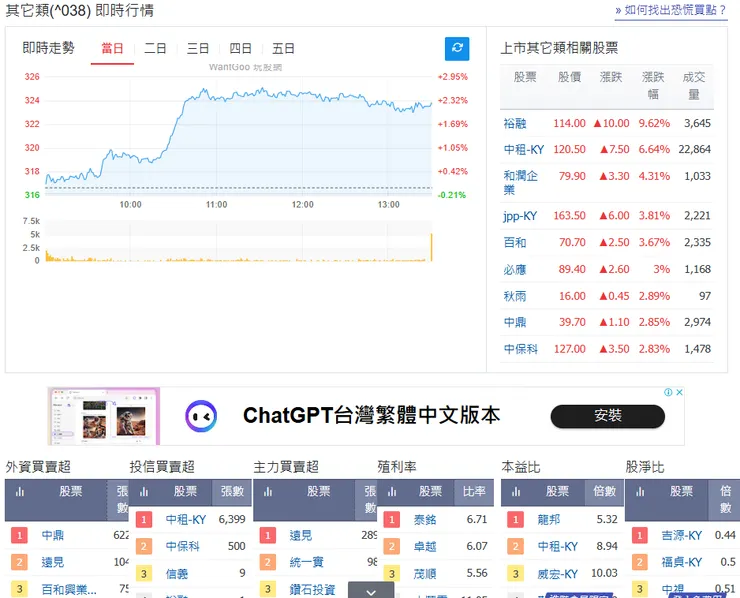Open 裕融 stock in related list

pyautogui.click(x=515, y=124)
